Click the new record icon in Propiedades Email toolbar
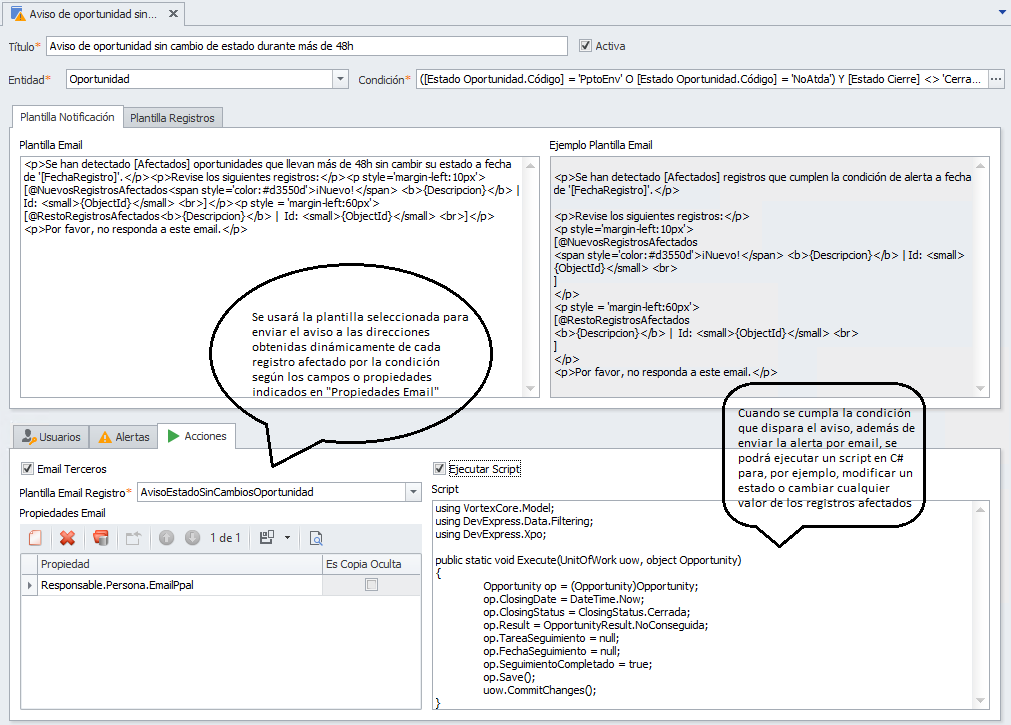 click(x=36, y=538)
